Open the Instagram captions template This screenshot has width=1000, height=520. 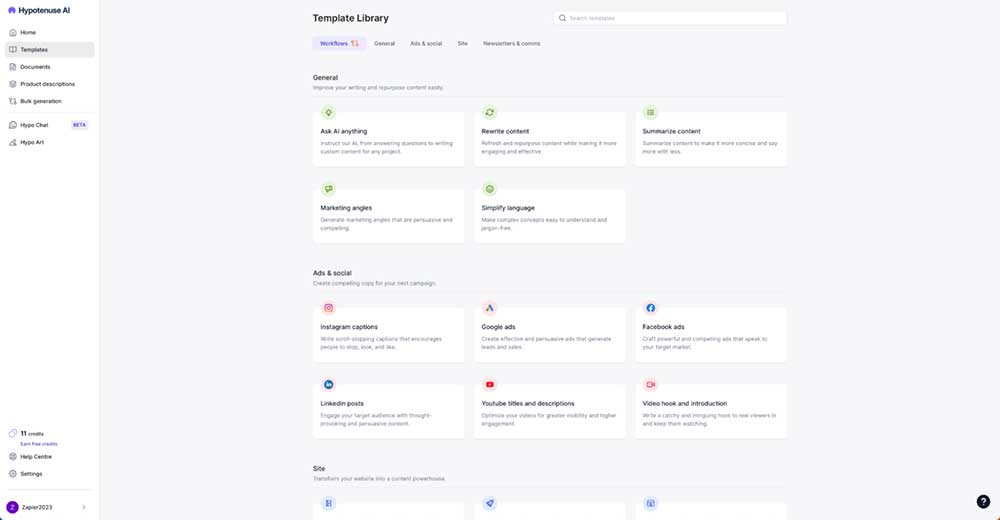(388, 334)
